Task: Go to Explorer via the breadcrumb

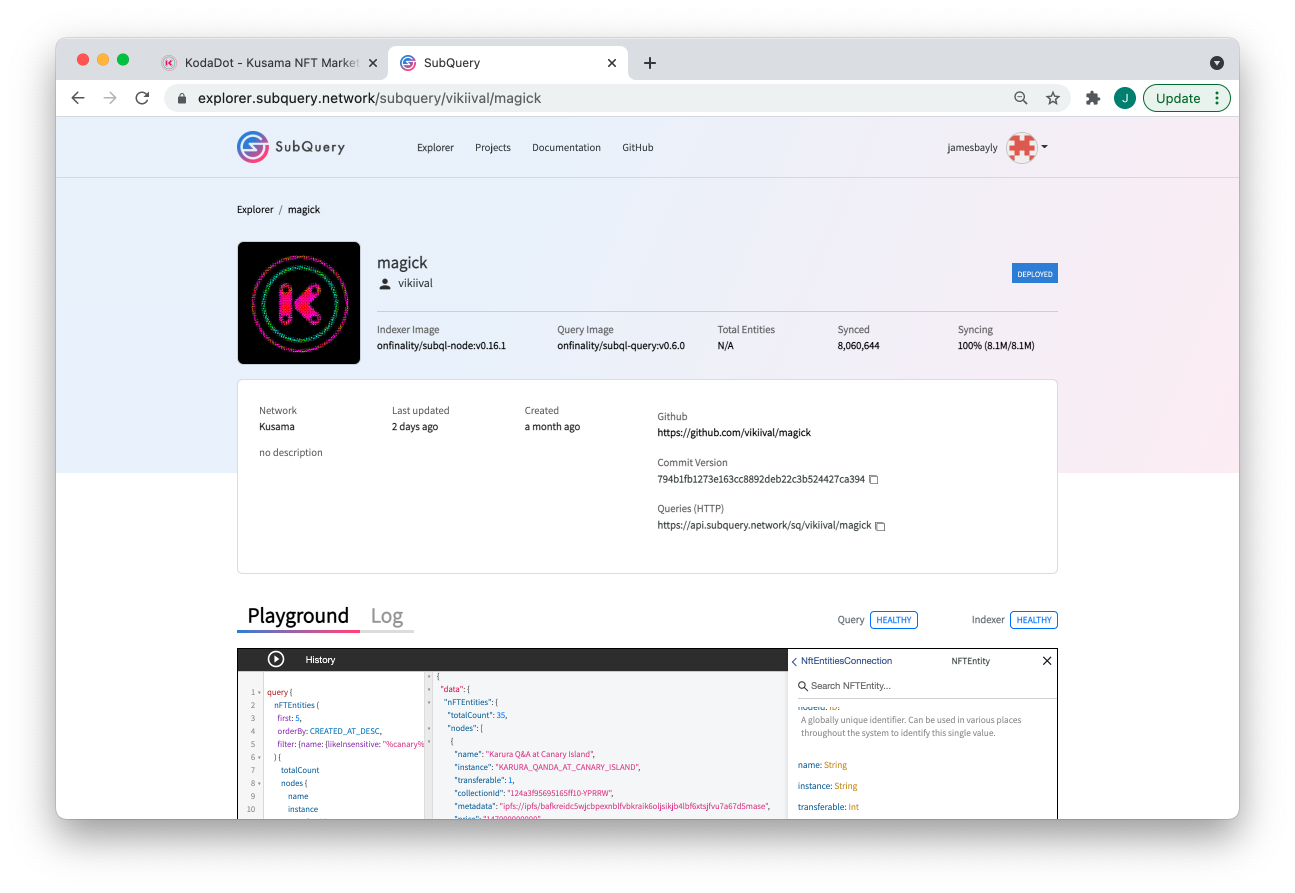Action: pyautogui.click(x=255, y=210)
